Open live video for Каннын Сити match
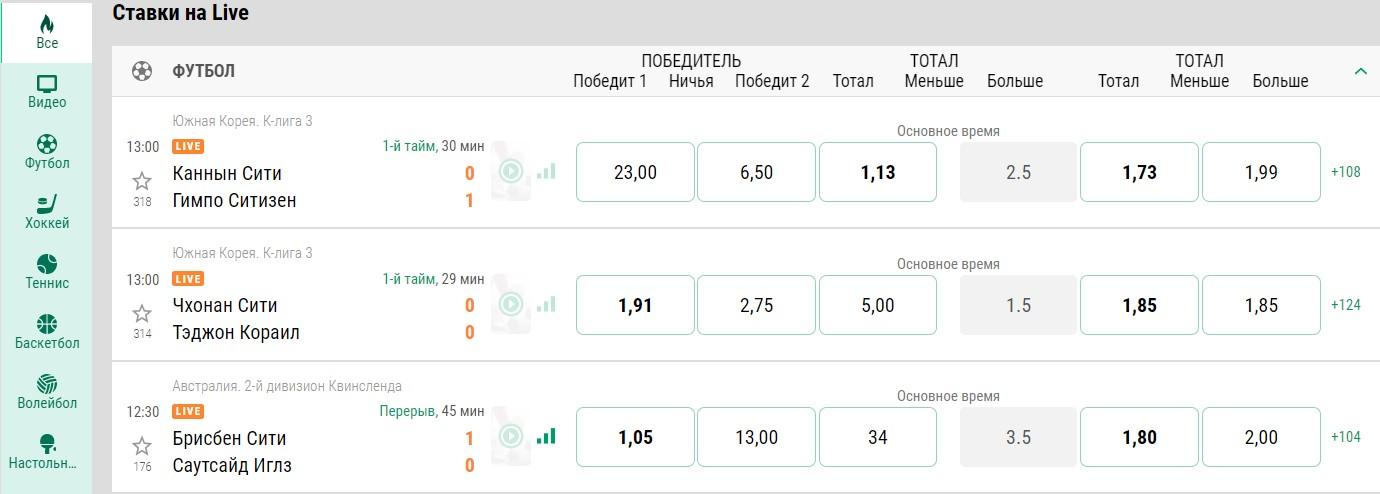1380x494 pixels. (x=511, y=171)
